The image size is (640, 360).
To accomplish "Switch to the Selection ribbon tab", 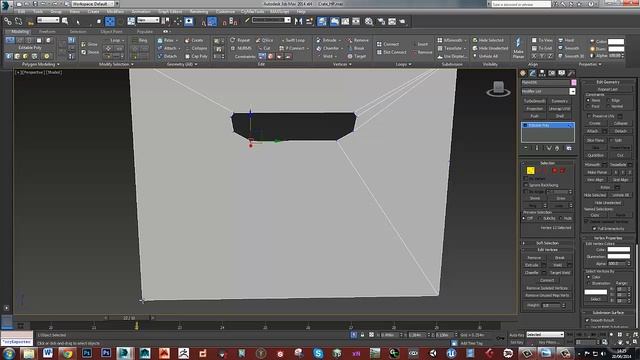I will [78, 31].
